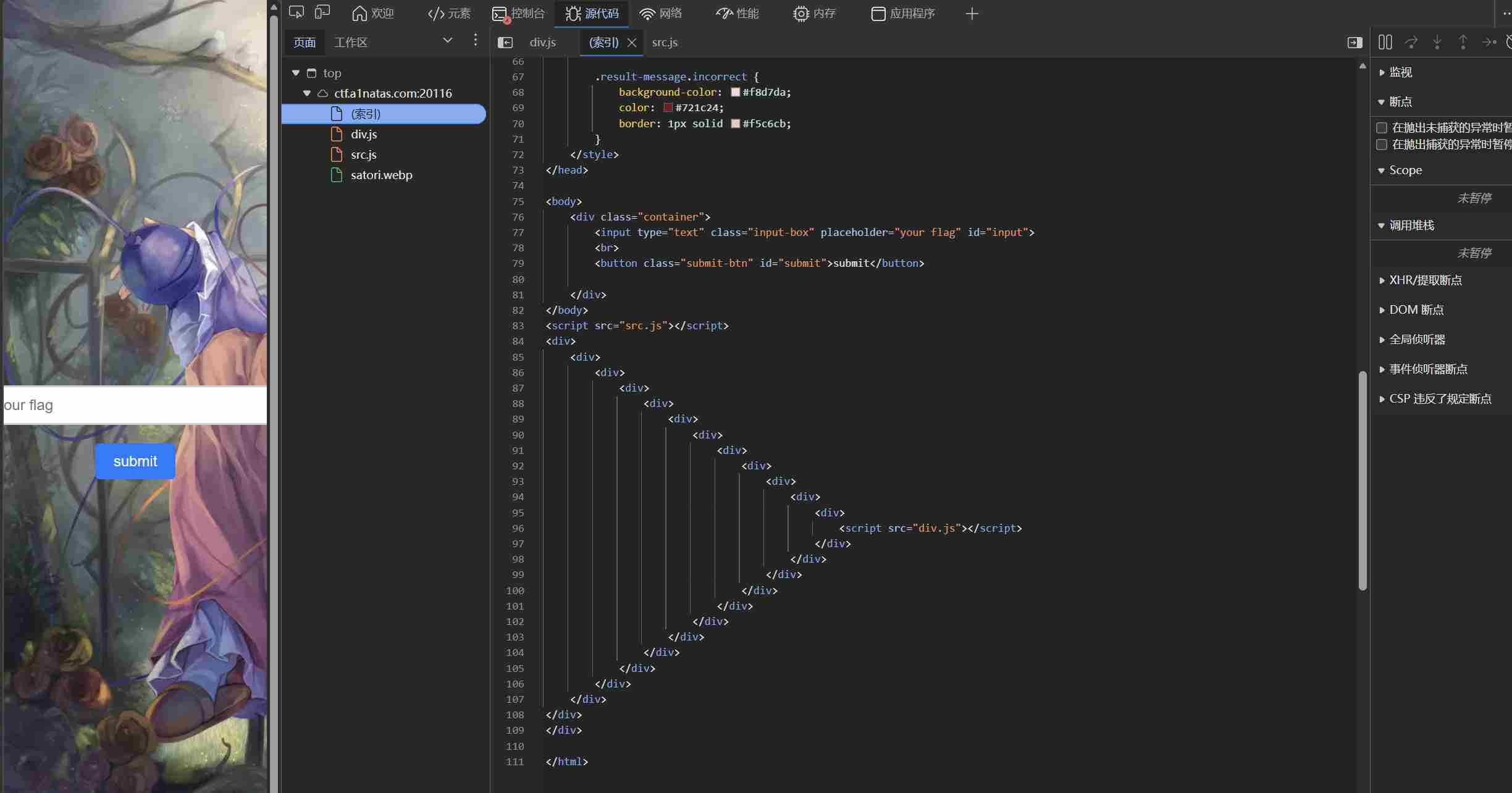Switch to the div.js editor tab
1512x793 pixels.
pyautogui.click(x=543, y=42)
